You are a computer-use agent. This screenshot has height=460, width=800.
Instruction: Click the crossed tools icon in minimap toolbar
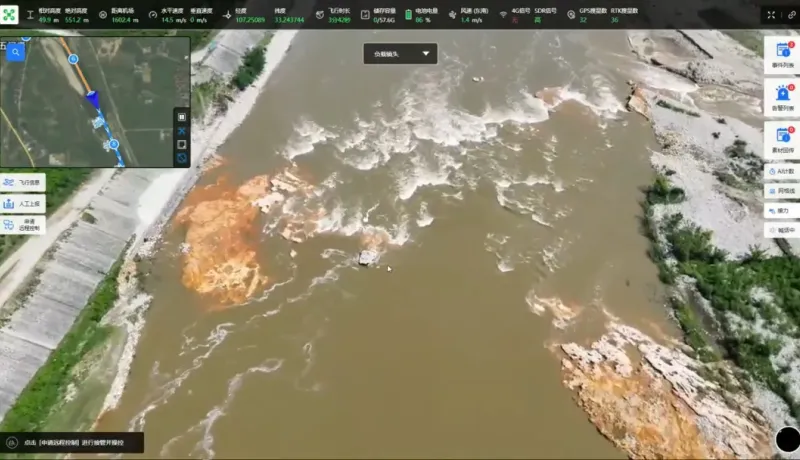pos(182,131)
